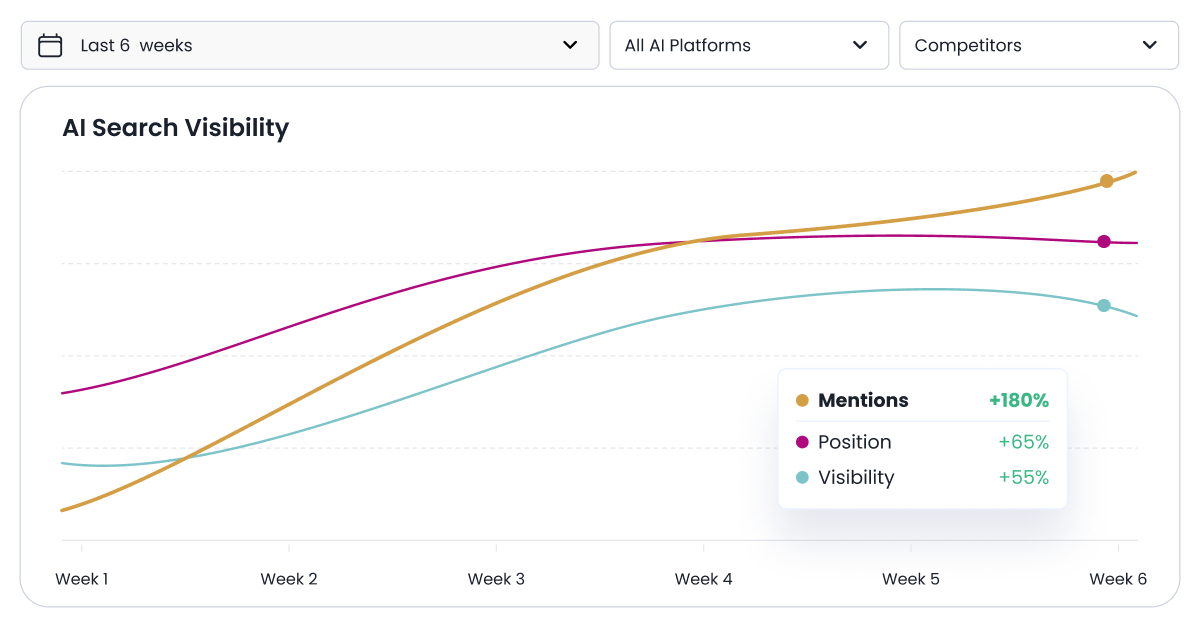Click the Week 4 axis label
Image resolution: width=1200 pixels, height=627 pixels.
(x=703, y=579)
